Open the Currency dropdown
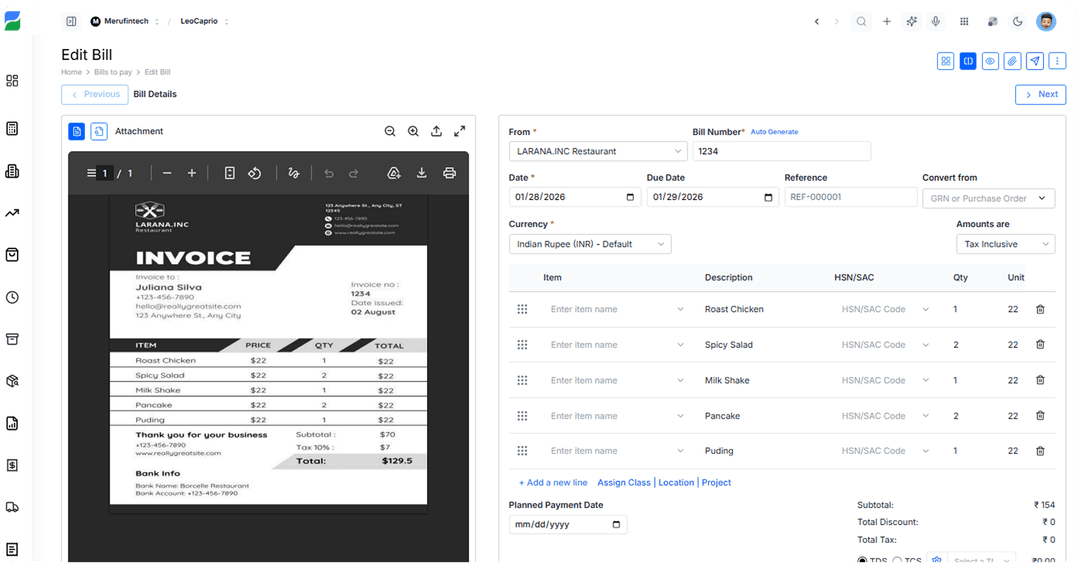 tap(590, 244)
